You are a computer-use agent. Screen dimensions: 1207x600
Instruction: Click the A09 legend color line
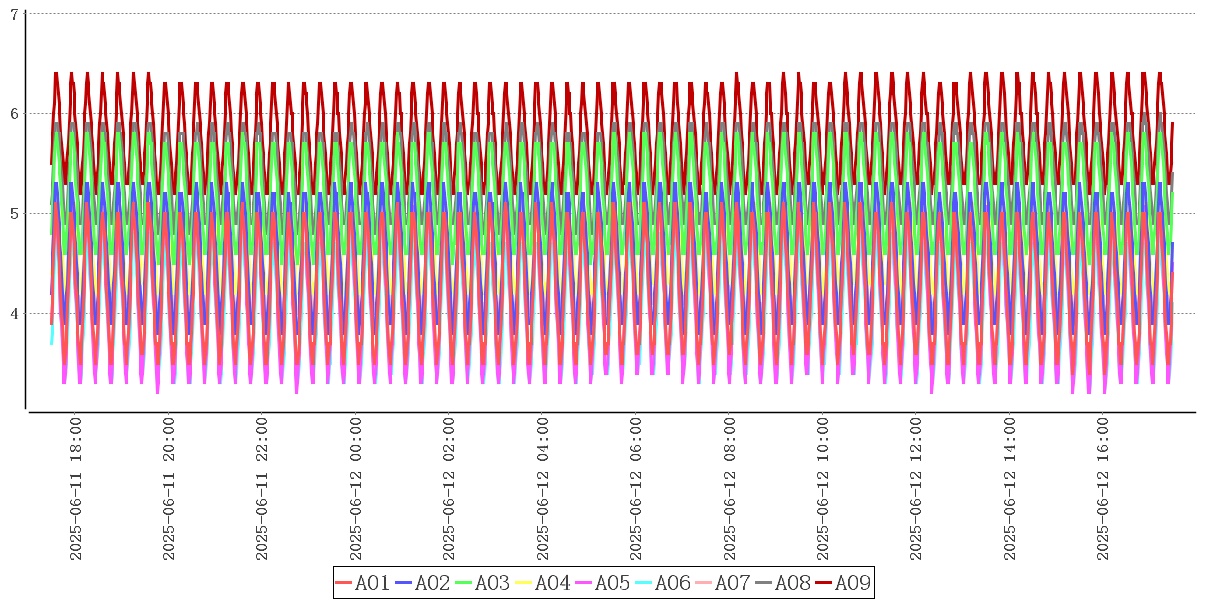click(822, 583)
